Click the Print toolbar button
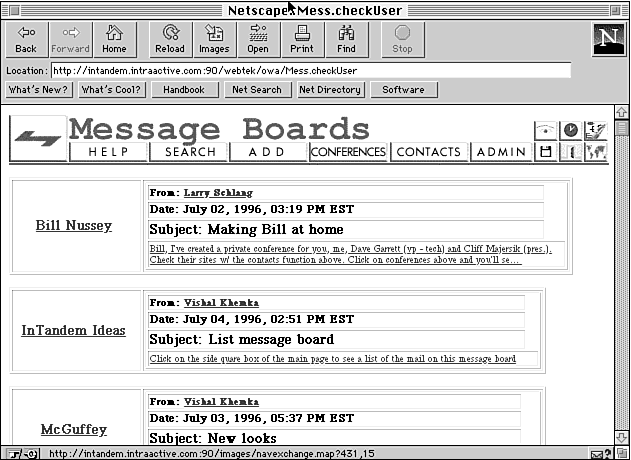This screenshot has height=460, width=631. coord(302,39)
